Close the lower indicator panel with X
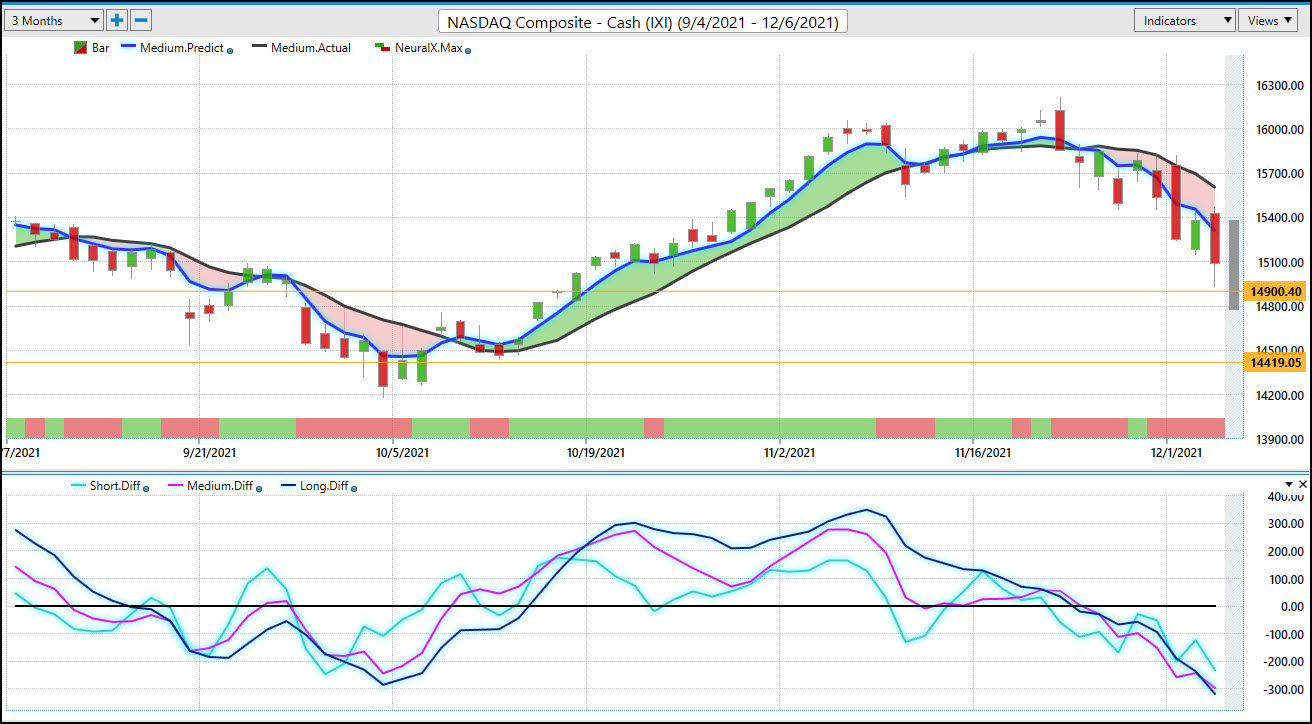Image resolution: width=1312 pixels, height=724 pixels. coord(1302,484)
